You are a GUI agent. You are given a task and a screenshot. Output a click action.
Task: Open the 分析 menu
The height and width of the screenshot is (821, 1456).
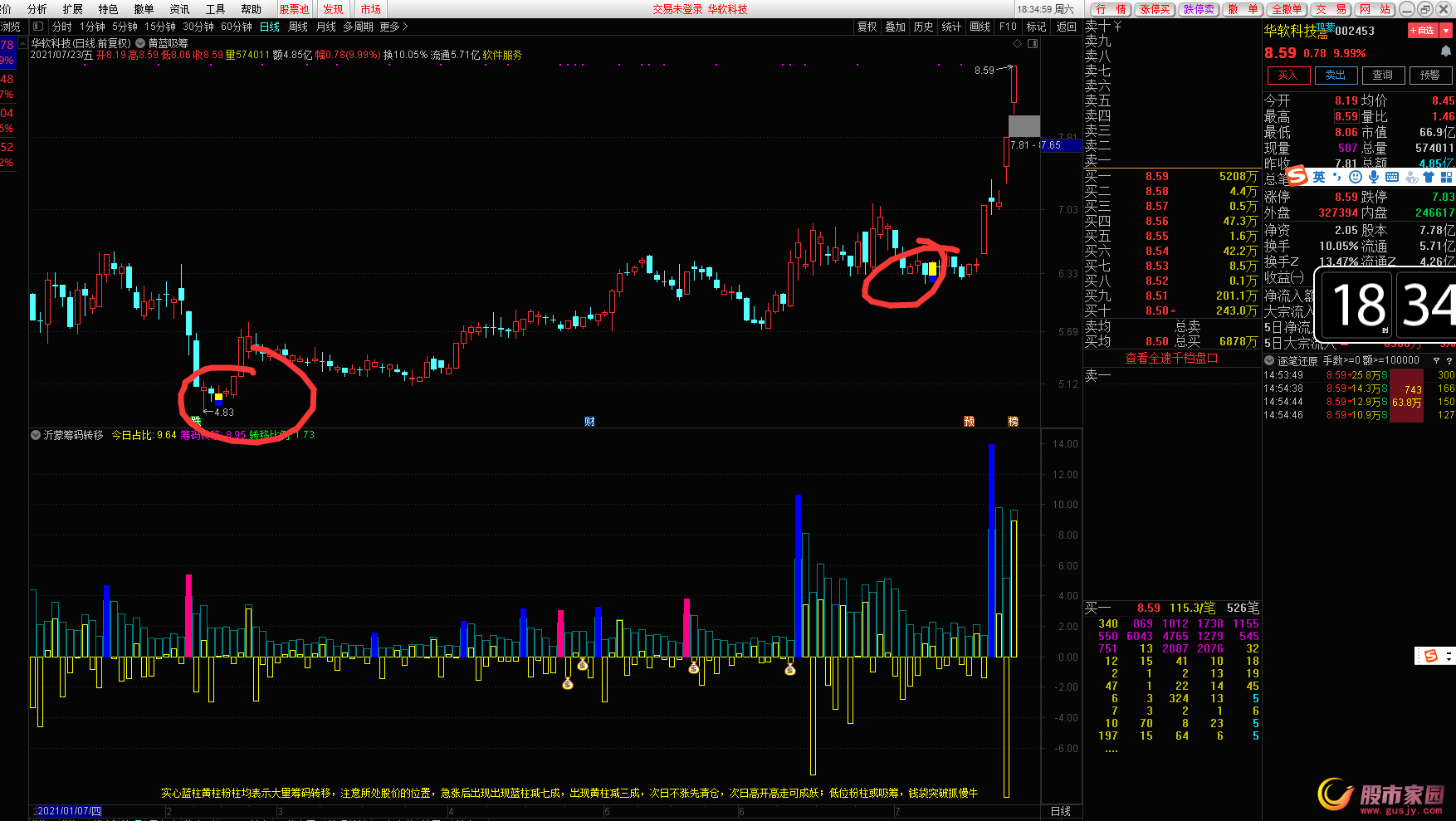[37, 9]
